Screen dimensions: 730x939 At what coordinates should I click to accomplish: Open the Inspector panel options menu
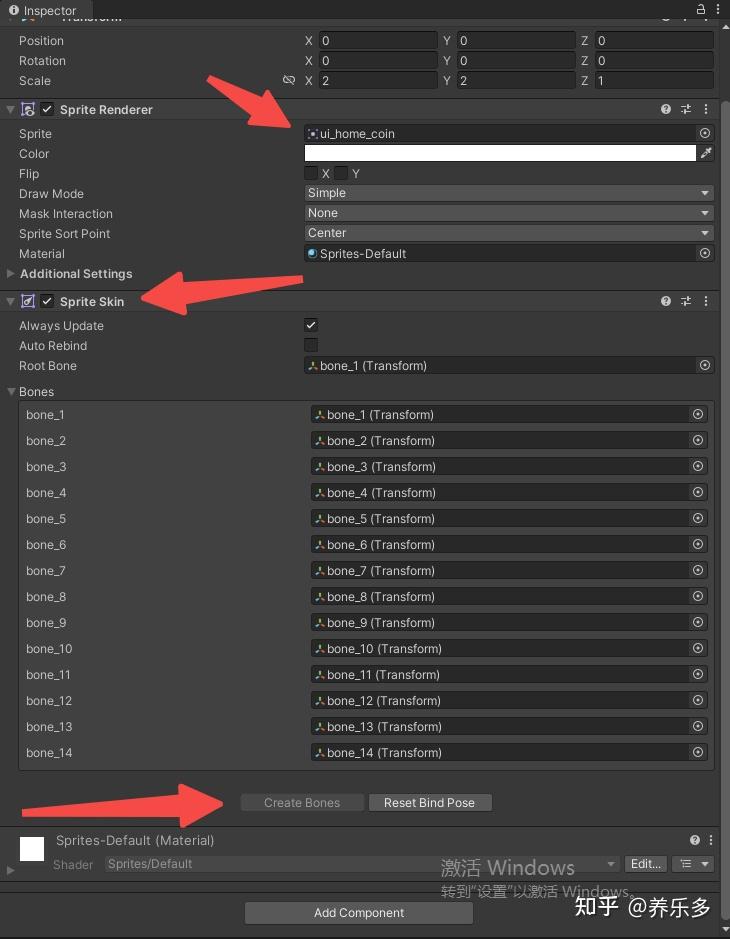tap(718, 9)
